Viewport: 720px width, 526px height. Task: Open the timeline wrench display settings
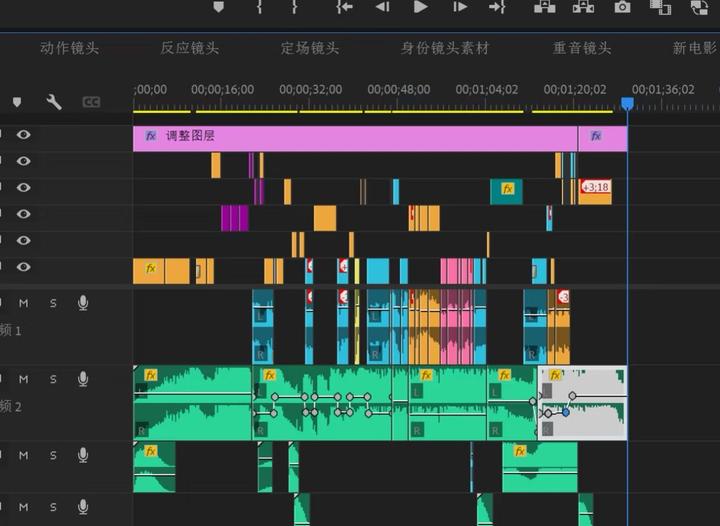coord(54,102)
